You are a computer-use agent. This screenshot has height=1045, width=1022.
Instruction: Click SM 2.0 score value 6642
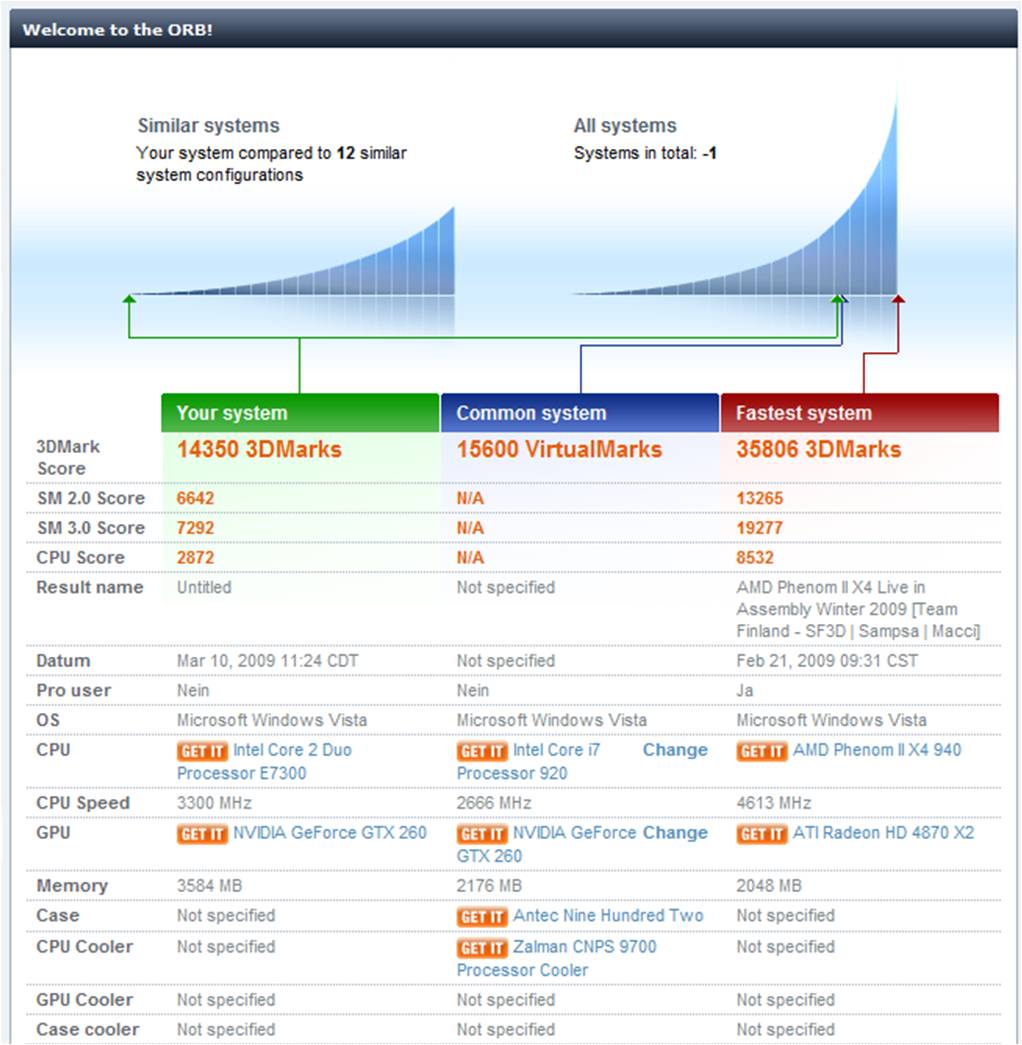tap(195, 498)
